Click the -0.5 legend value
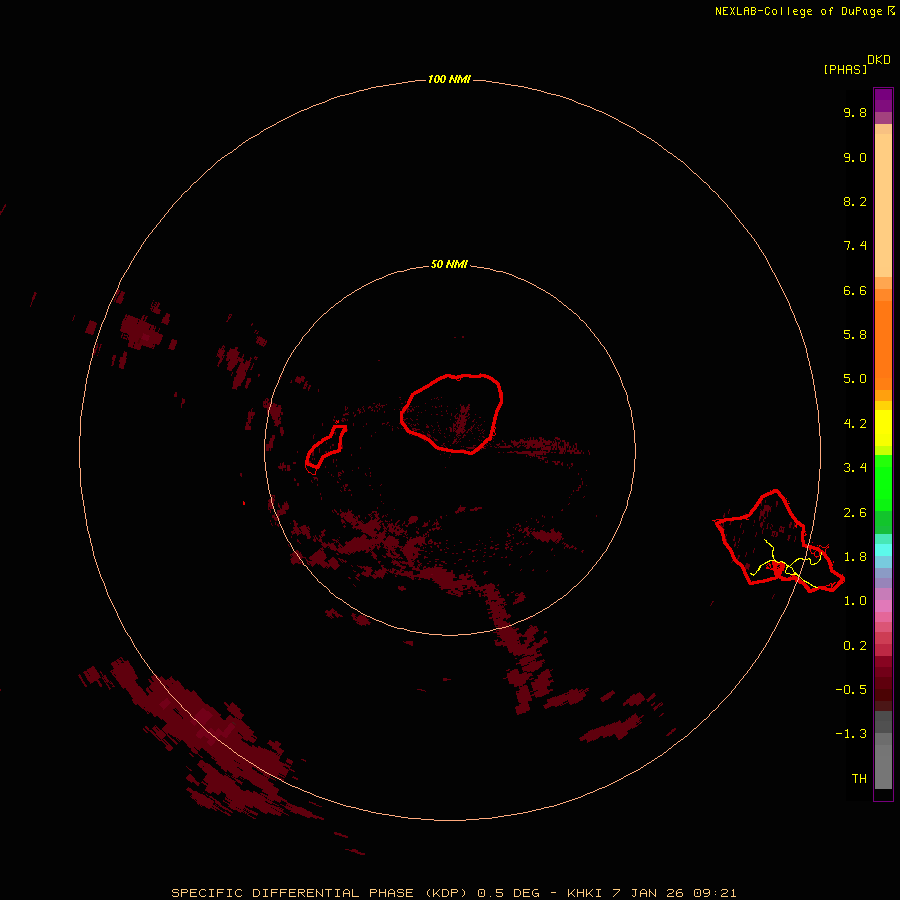This screenshot has height=900, width=900. click(x=851, y=690)
